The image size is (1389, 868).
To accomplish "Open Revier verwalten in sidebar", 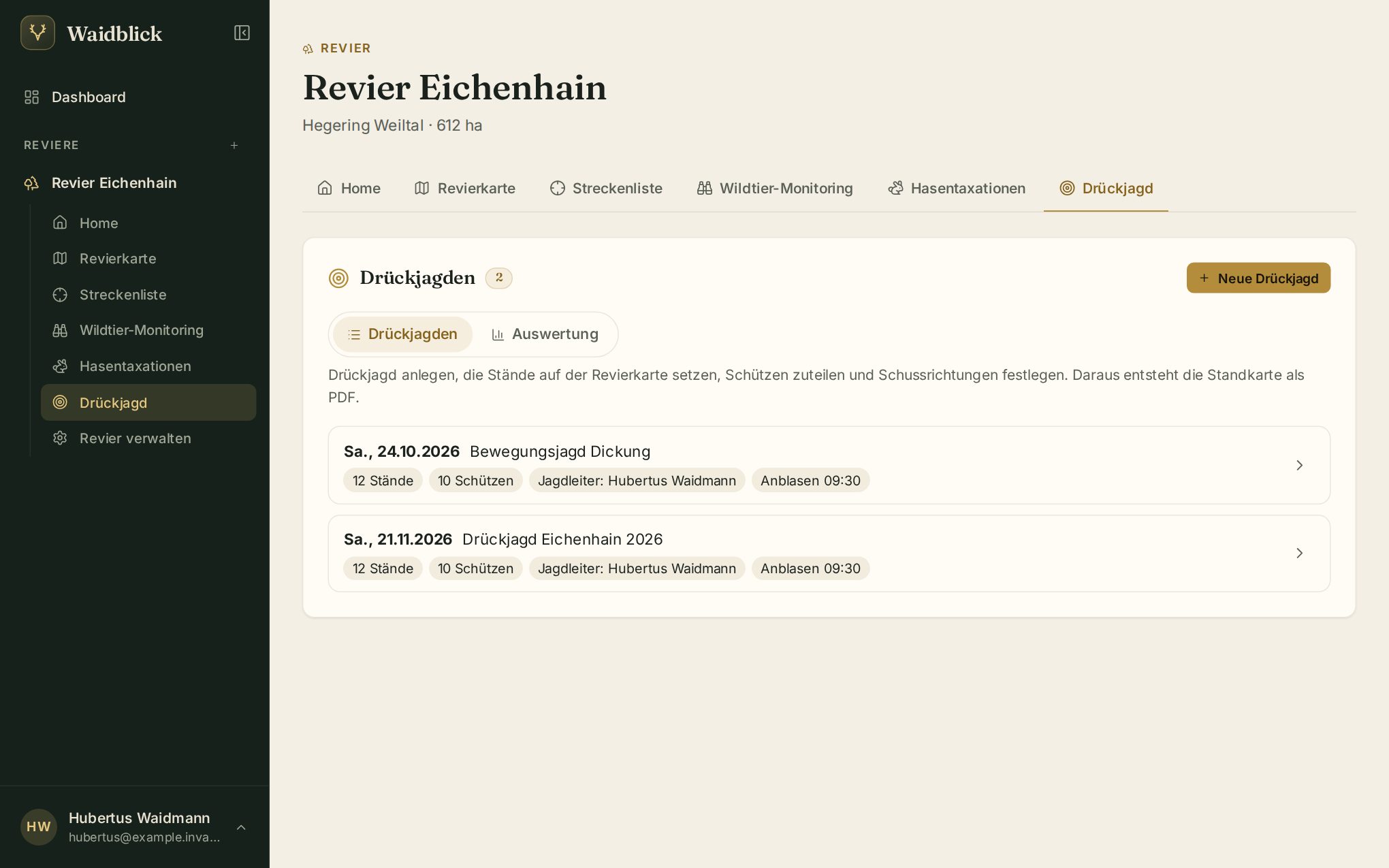I will pyautogui.click(x=148, y=438).
